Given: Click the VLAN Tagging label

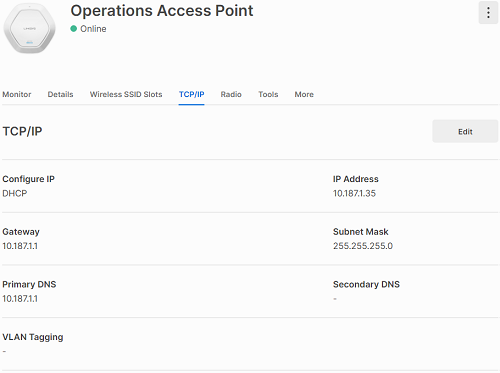Looking at the screenshot, I should (x=33, y=337).
